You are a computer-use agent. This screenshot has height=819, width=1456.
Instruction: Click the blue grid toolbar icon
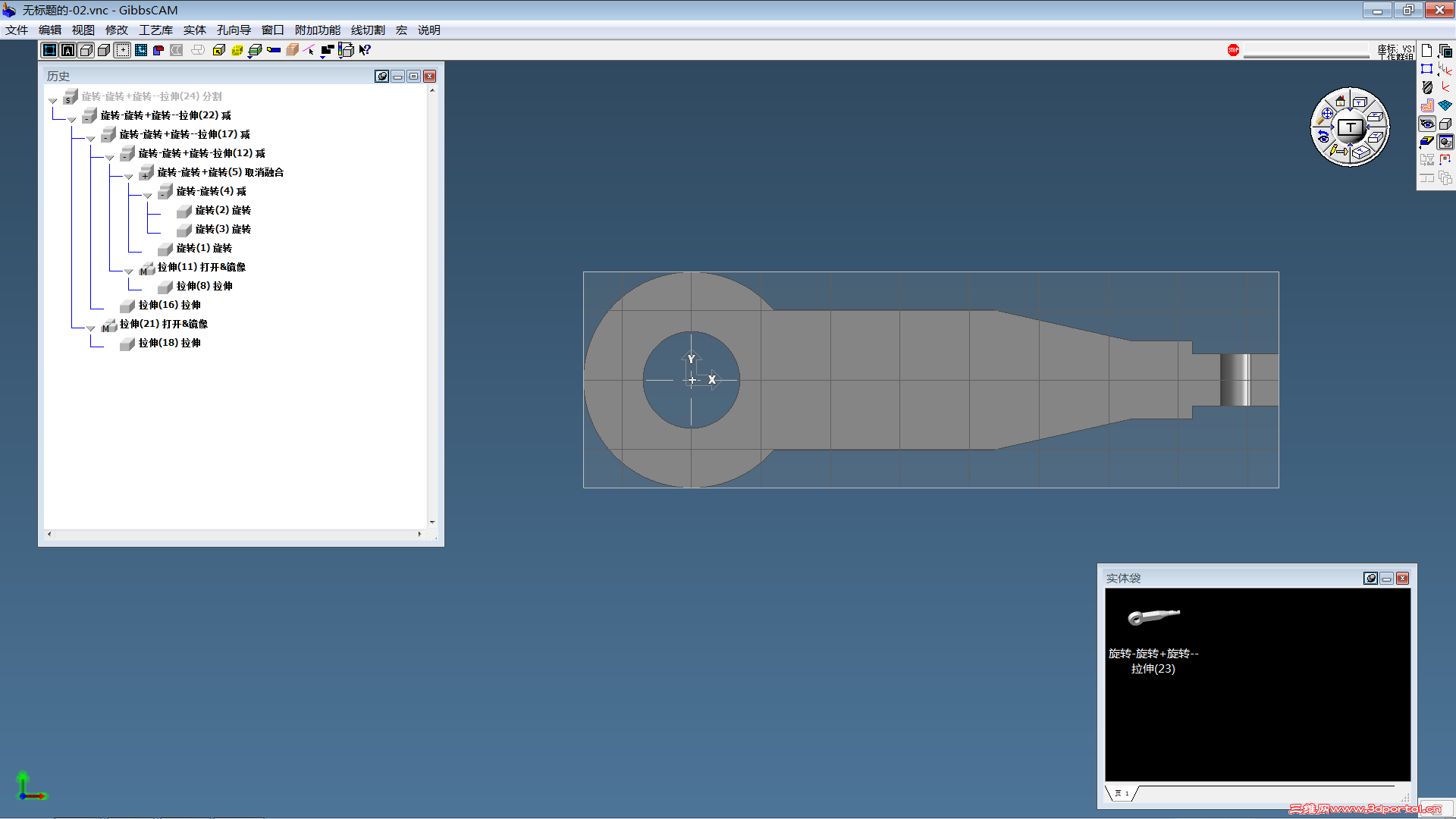(140, 50)
